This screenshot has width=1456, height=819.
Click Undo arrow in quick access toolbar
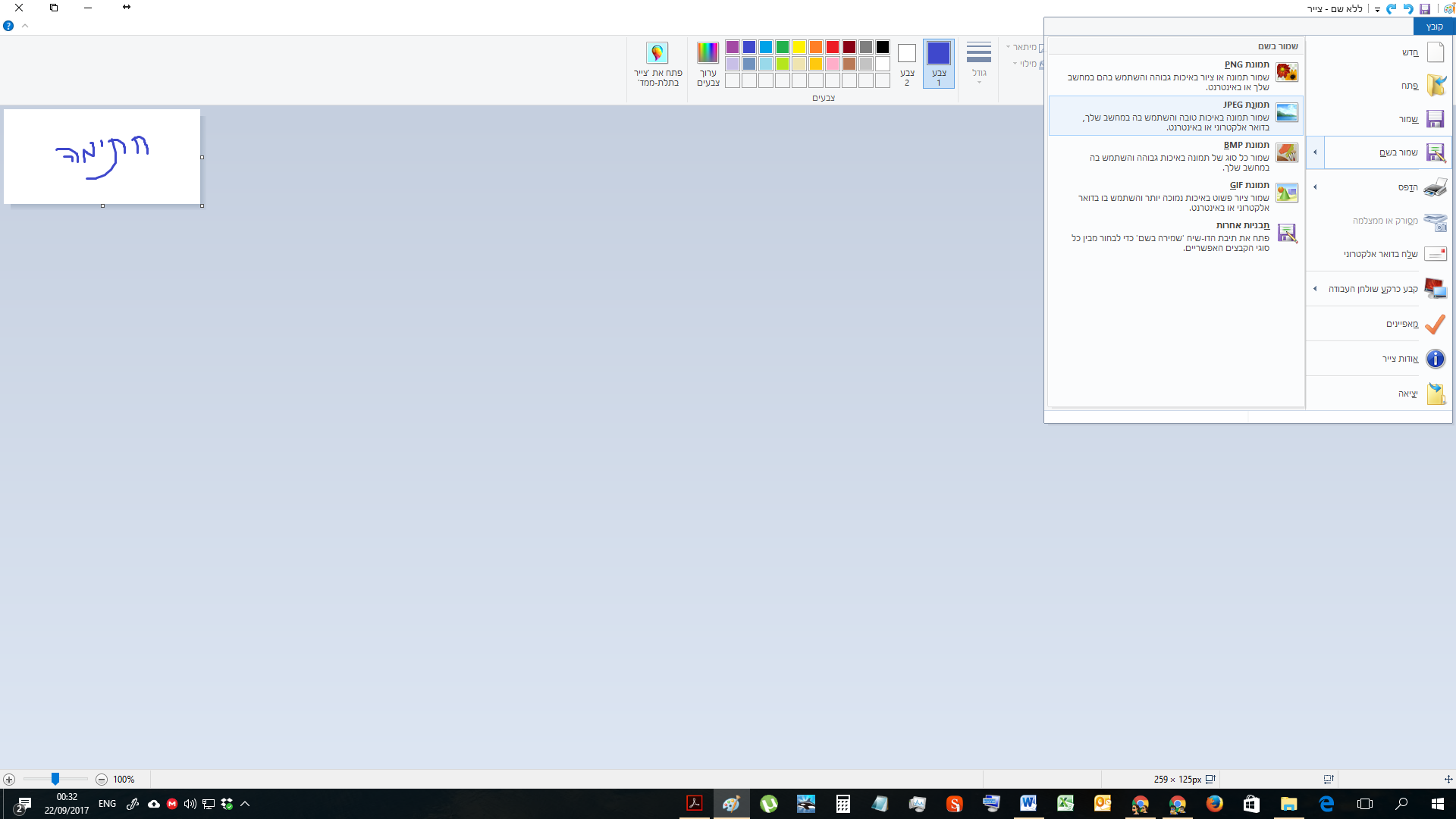click(x=1408, y=9)
